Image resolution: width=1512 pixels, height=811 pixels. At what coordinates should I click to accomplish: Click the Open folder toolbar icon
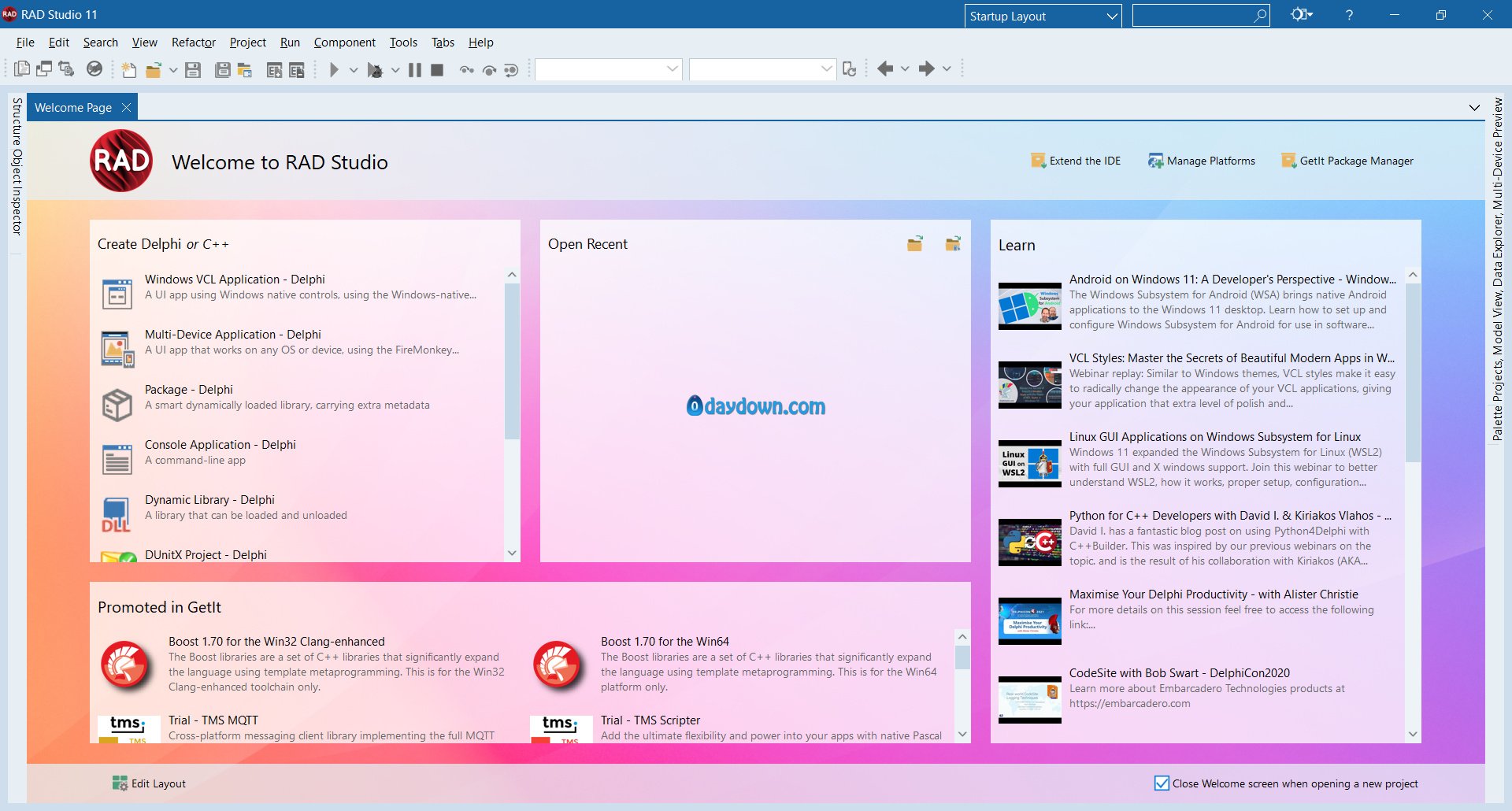154,69
